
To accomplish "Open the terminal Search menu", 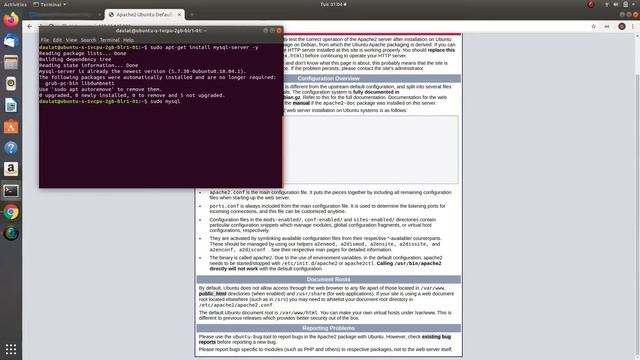I will click(x=88, y=40).
